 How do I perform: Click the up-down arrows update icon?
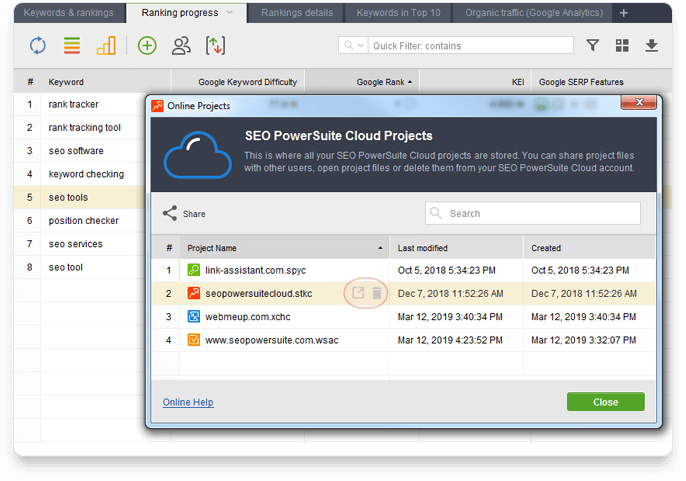point(215,46)
